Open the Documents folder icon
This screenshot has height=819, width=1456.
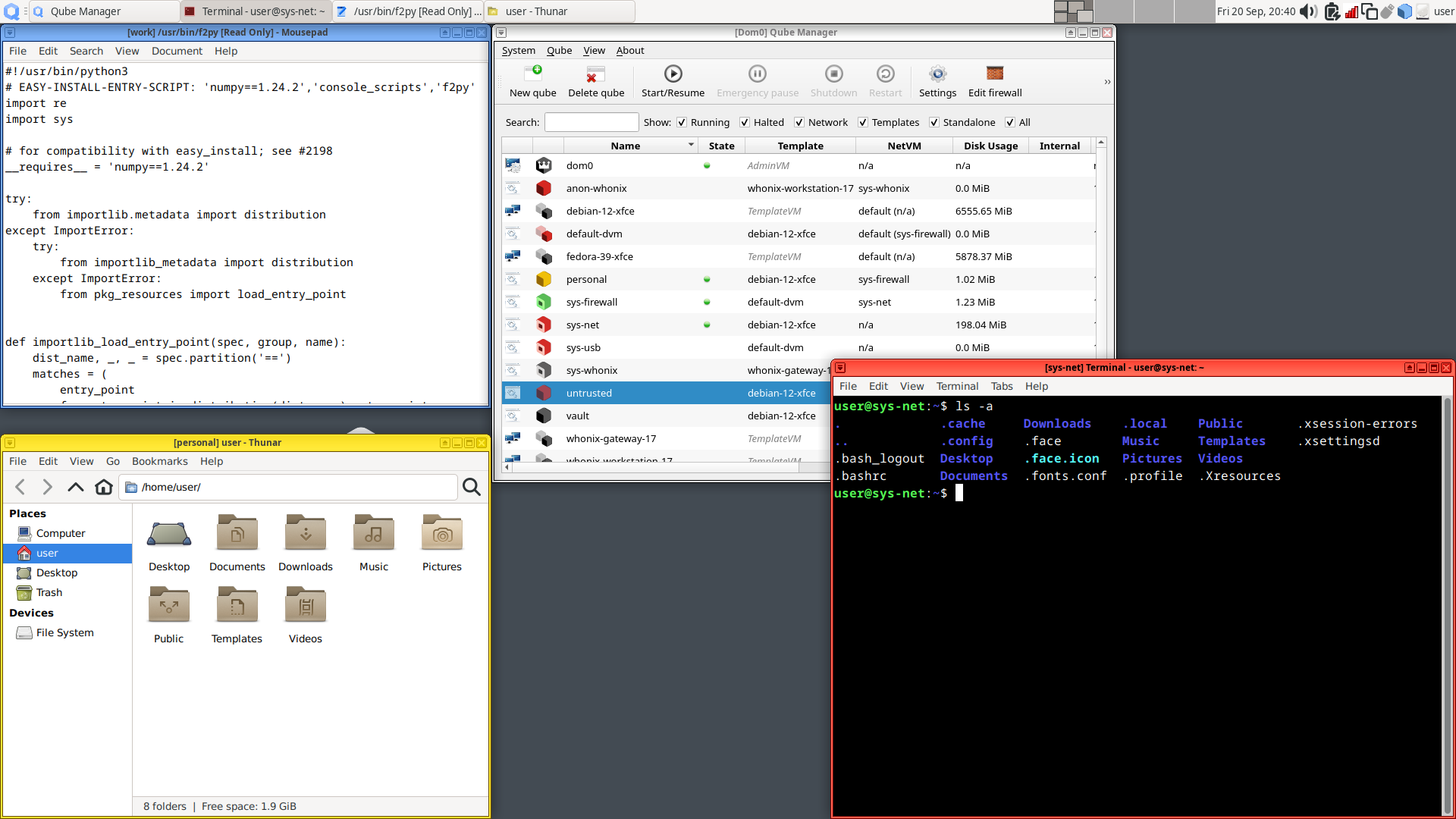click(x=237, y=532)
